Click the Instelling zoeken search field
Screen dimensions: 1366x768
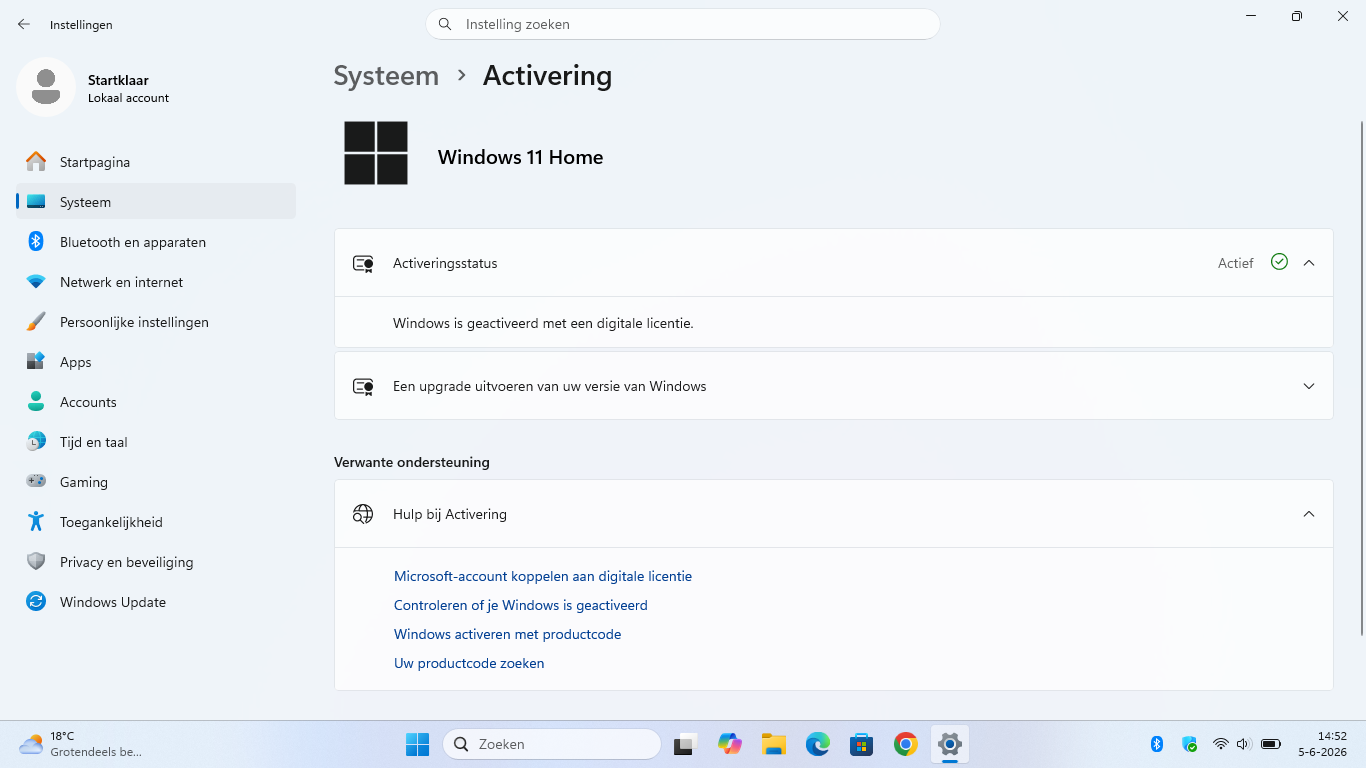[683, 24]
